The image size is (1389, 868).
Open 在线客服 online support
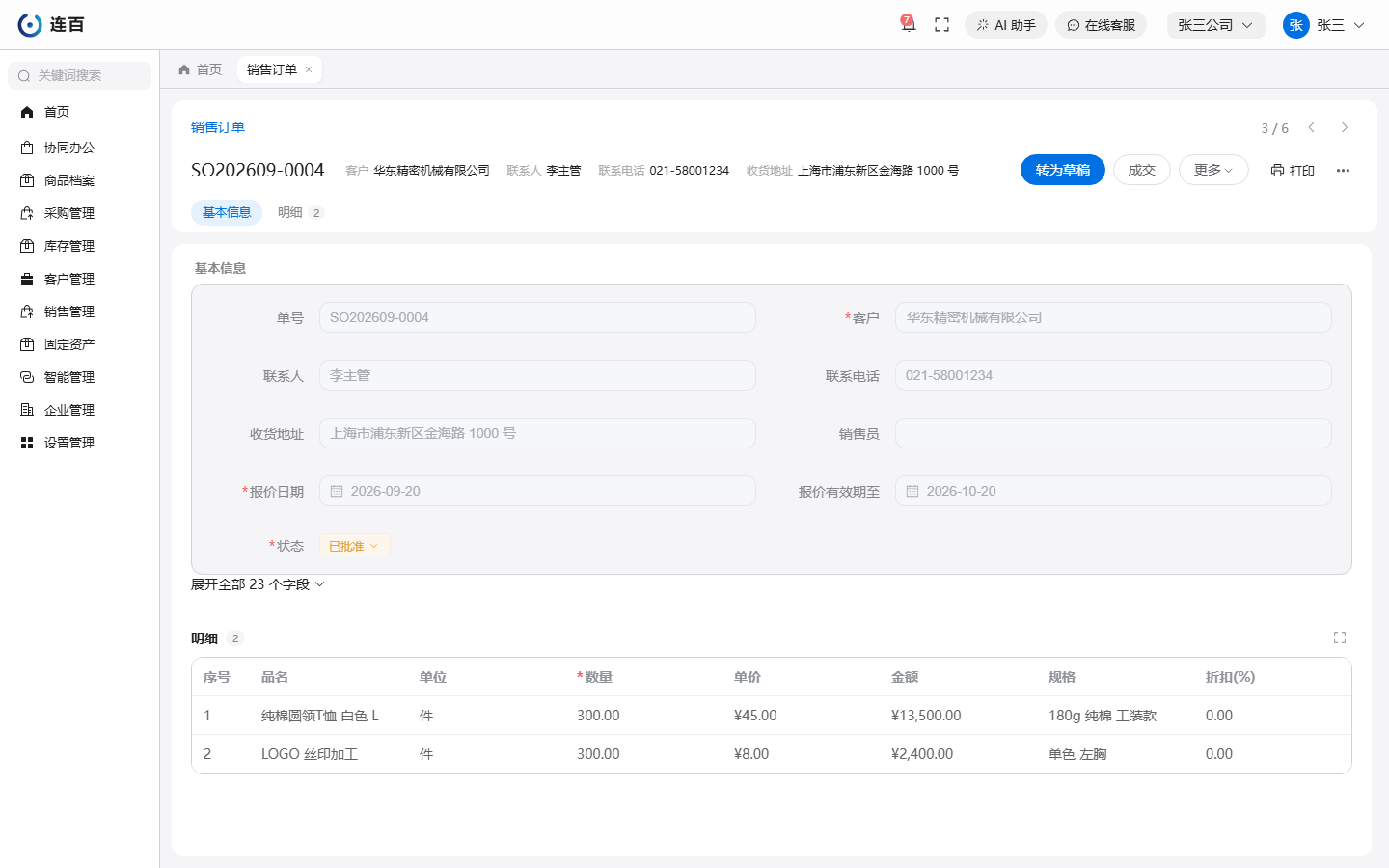[1101, 25]
